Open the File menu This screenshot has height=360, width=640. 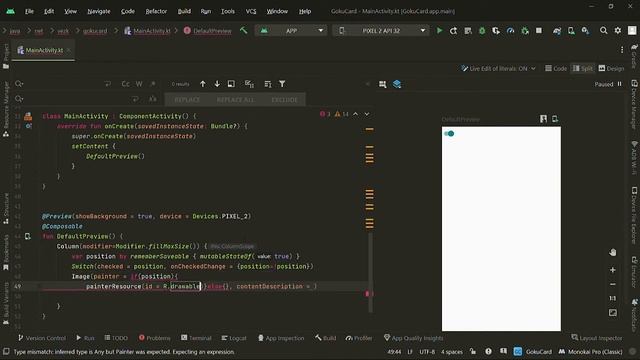coord(29,11)
